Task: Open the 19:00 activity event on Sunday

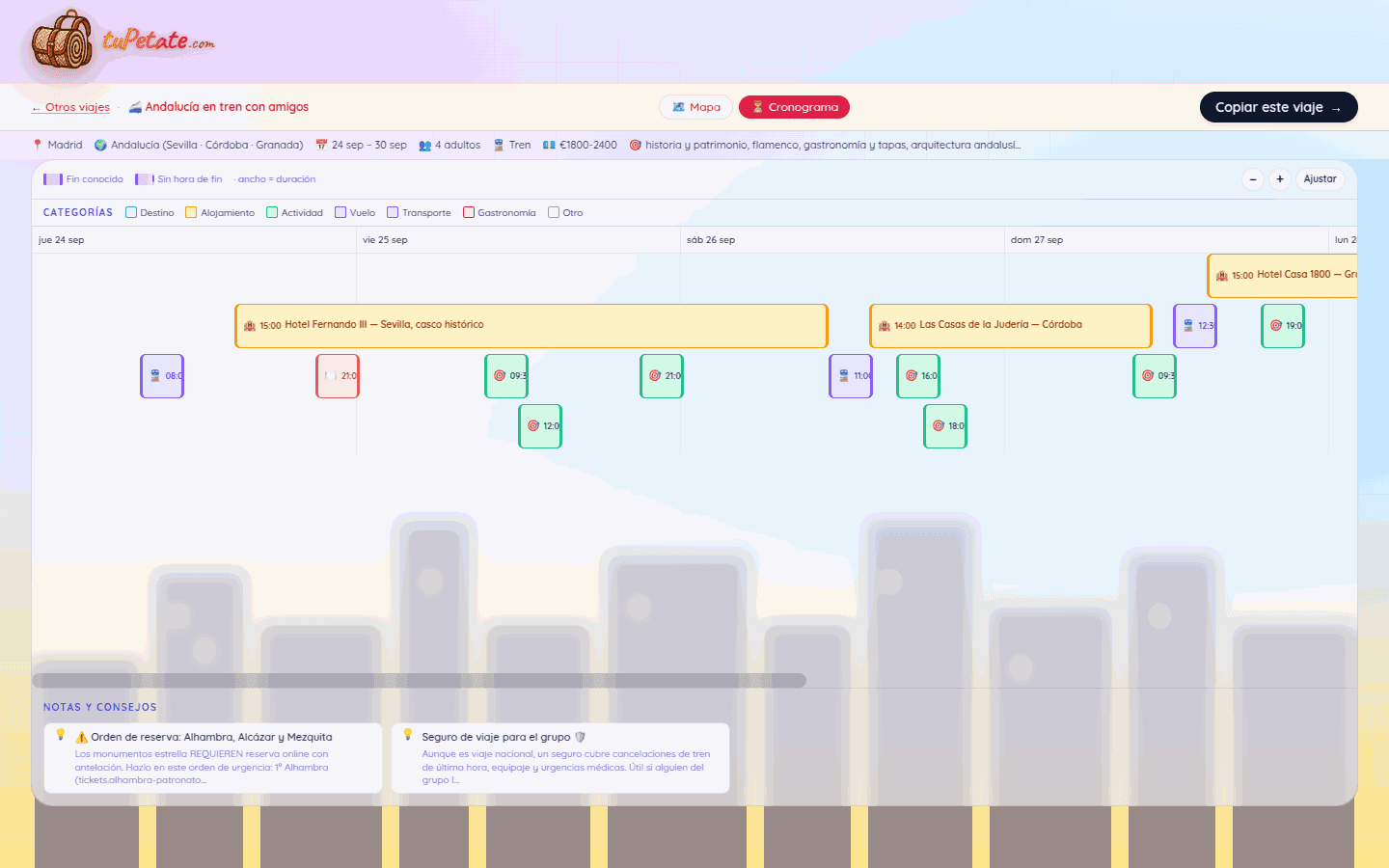Action: coord(1283,326)
